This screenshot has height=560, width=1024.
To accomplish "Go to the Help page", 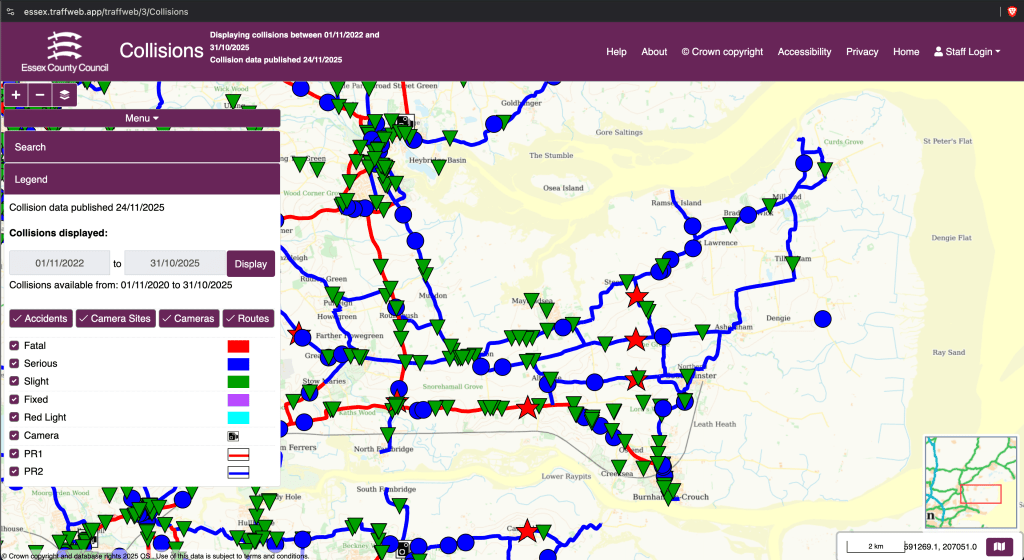I will tap(616, 52).
